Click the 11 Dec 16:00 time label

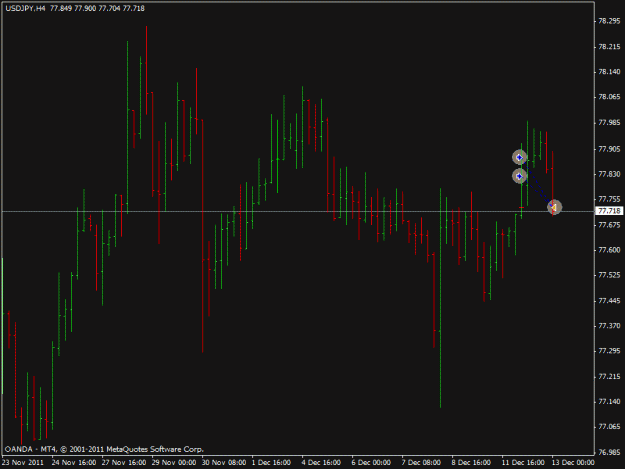[x=523, y=462]
